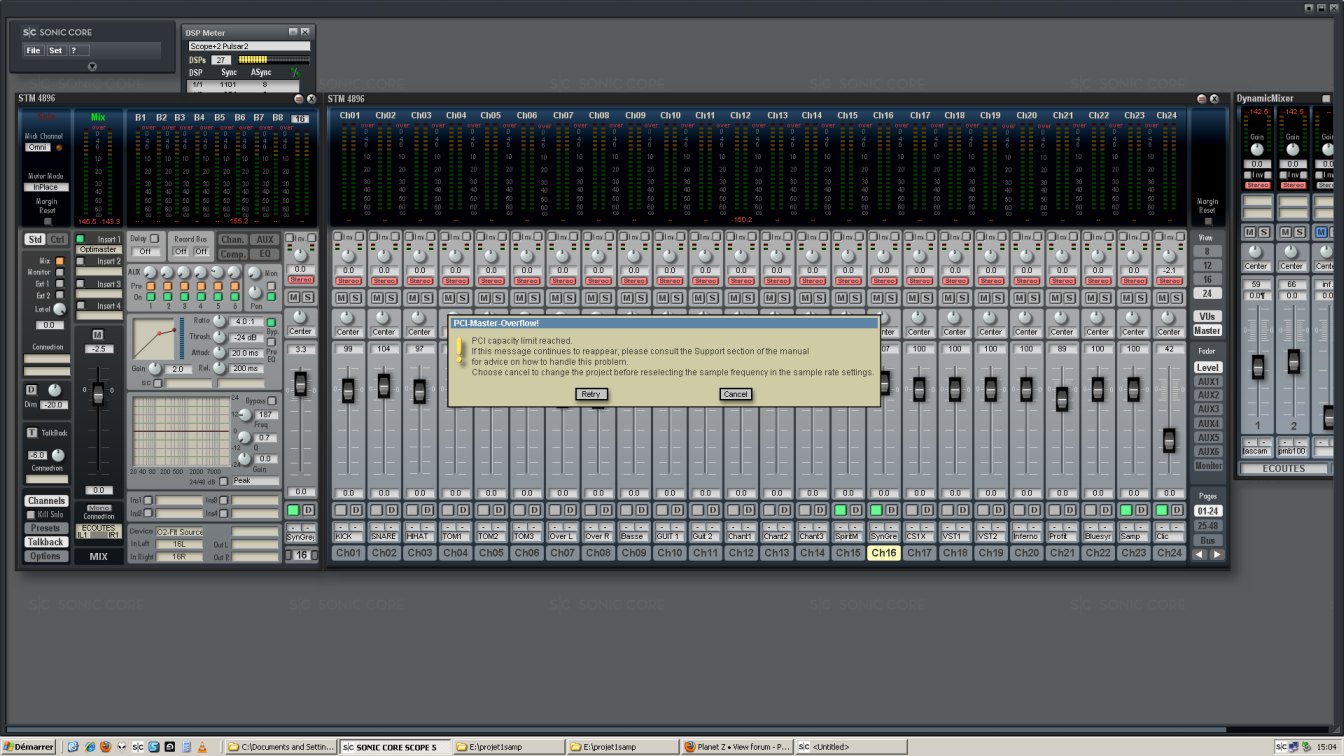Open the Midi Channel Omni dropdown
This screenshot has height=756, width=1344.
pyautogui.click(x=38, y=147)
